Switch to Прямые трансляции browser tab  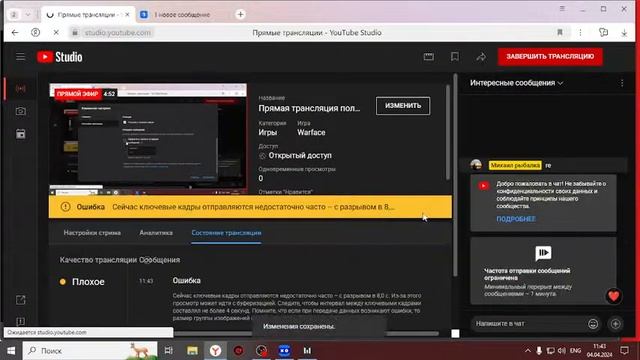tap(87, 15)
